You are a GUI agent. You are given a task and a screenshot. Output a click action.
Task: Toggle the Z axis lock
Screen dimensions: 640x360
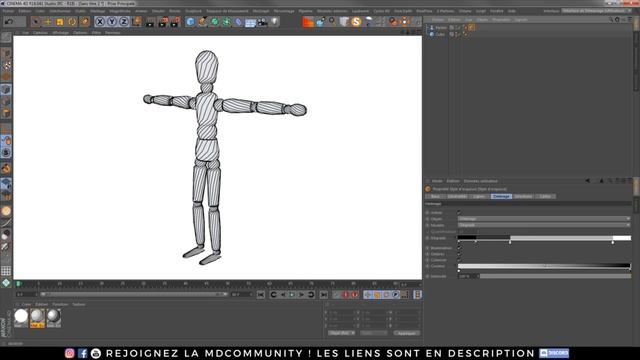pyautogui.click(x=124, y=22)
